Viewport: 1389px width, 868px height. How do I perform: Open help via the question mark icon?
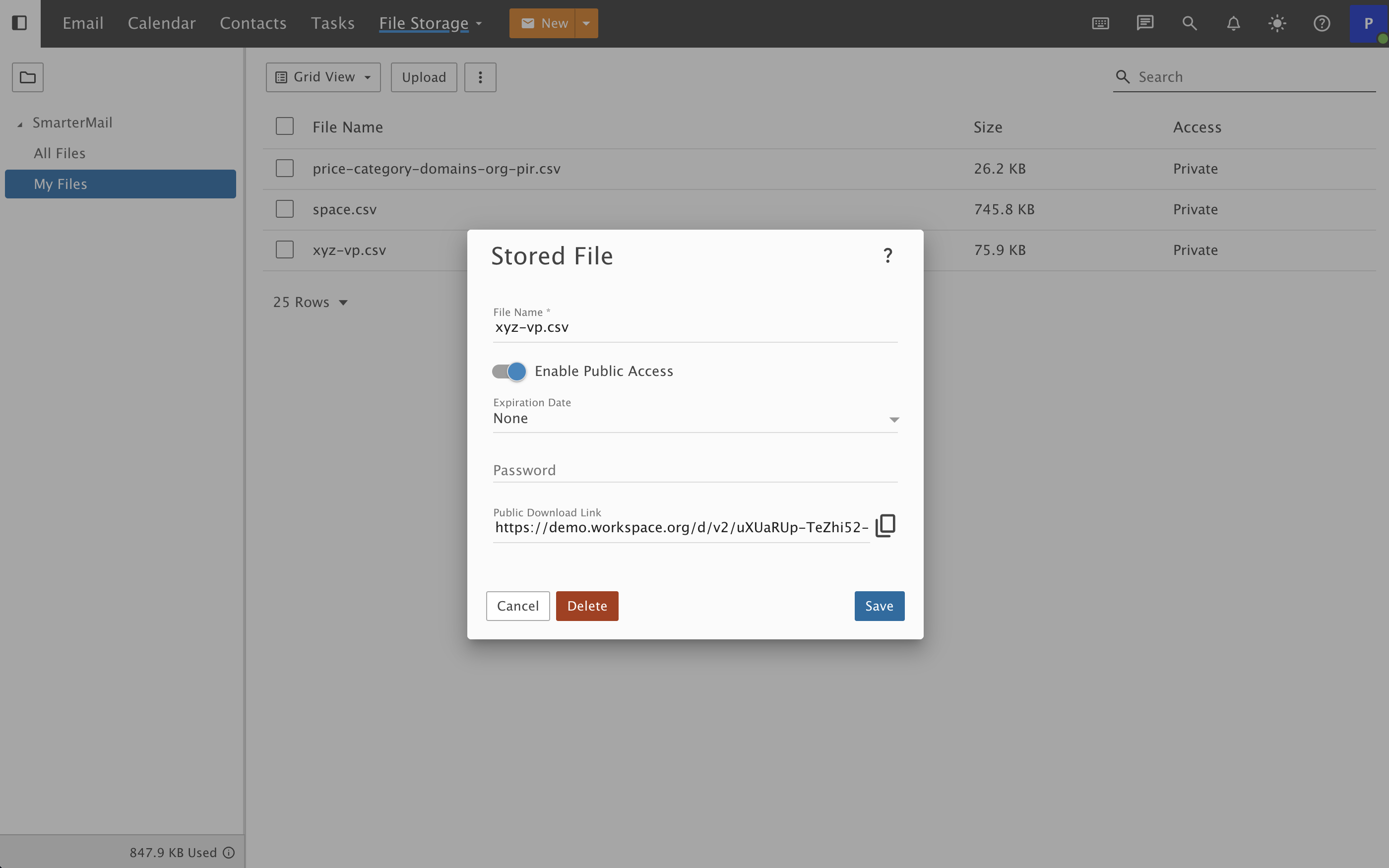tap(1321, 23)
